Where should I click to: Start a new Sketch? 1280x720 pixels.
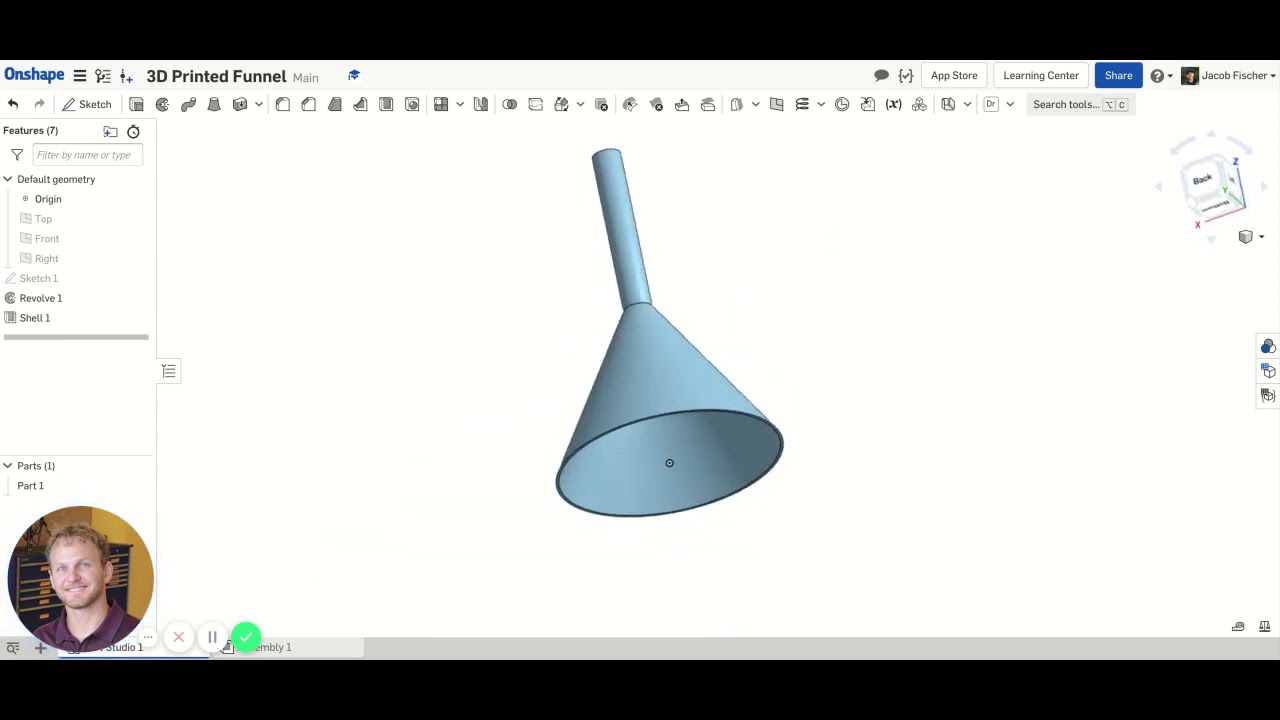[x=86, y=104]
